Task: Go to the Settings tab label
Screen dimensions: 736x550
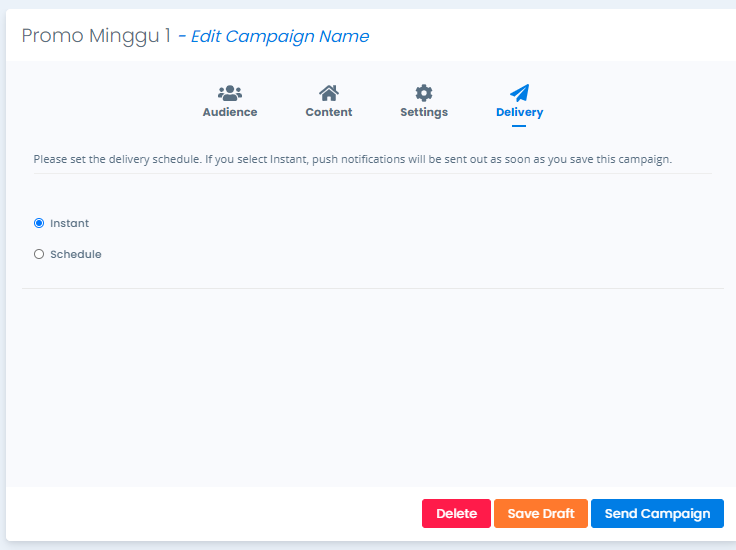Action: point(424,113)
